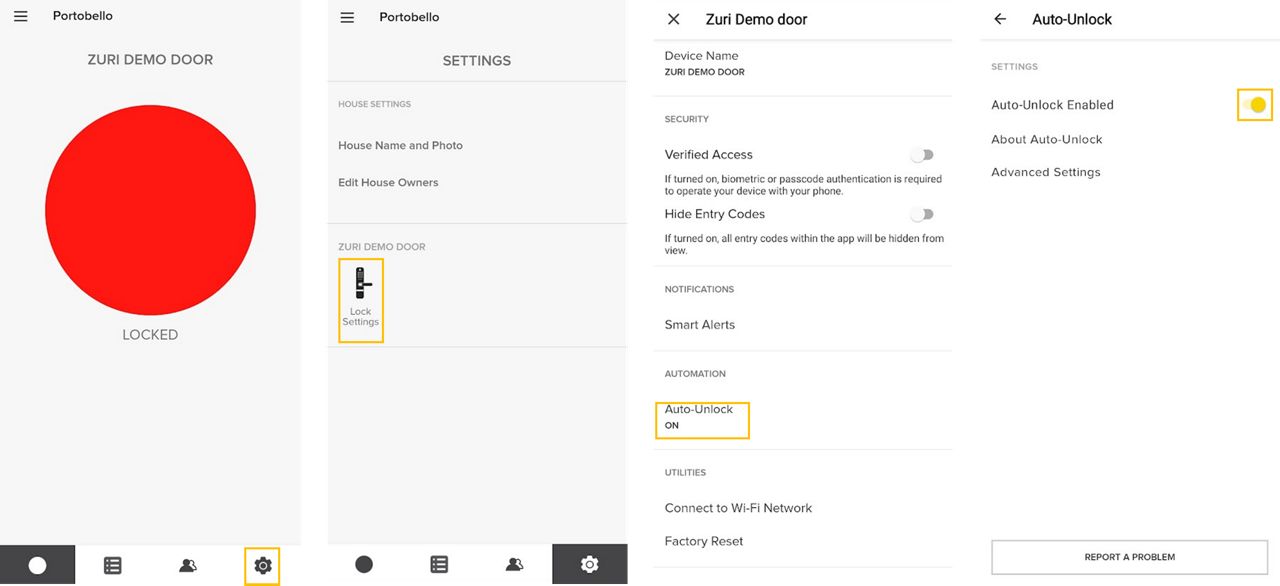
Task: Click the Report a Problem button
Action: [x=1129, y=557]
